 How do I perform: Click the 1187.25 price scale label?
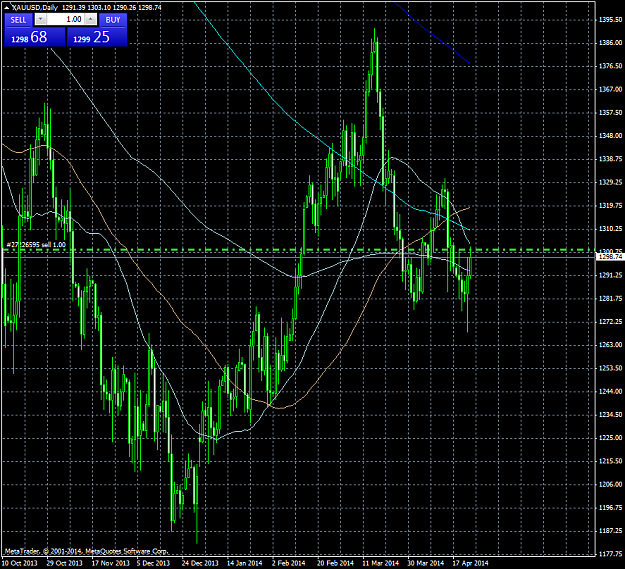click(x=611, y=531)
